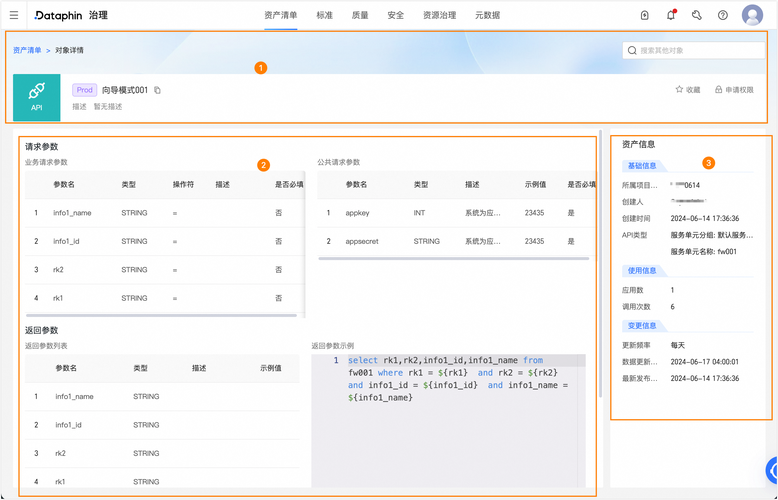This screenshot has height=500, width=778.
Task: Click the Prod environment tag
Action: [x=85, y=90]
